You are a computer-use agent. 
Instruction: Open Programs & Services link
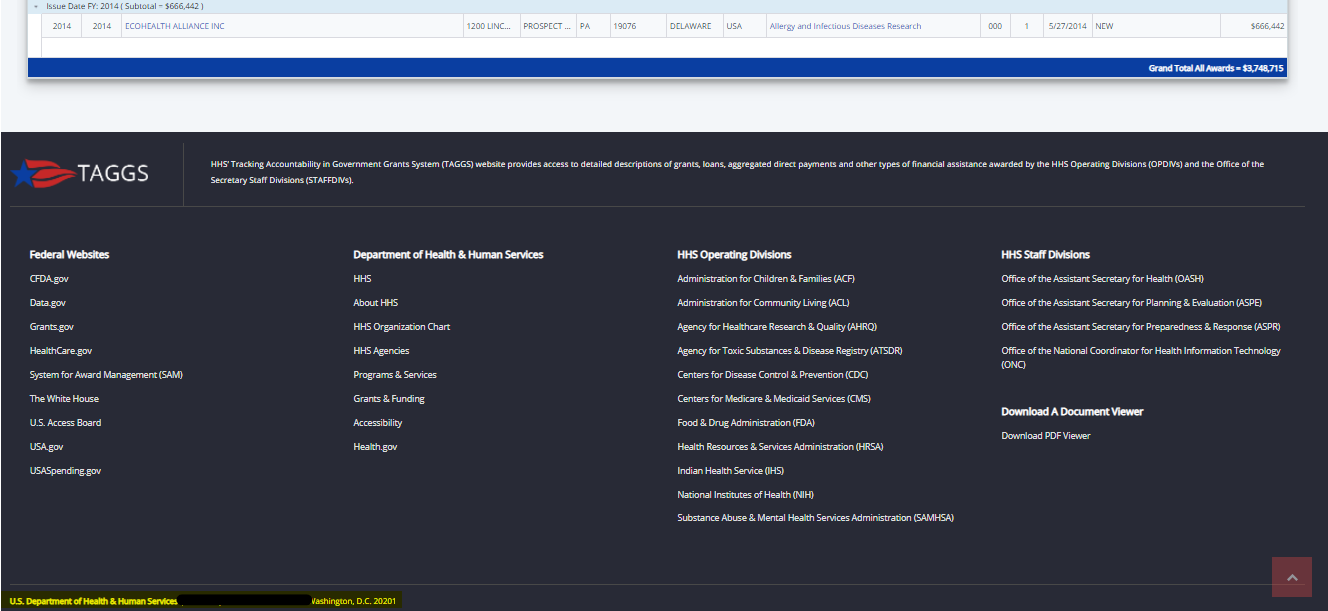pyautogui.click(x=395, y=375)
